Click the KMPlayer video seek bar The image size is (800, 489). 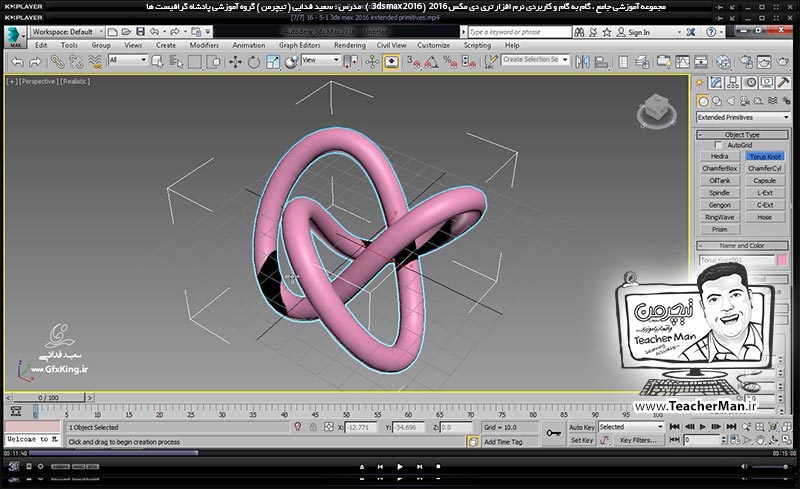coord(399,453)
